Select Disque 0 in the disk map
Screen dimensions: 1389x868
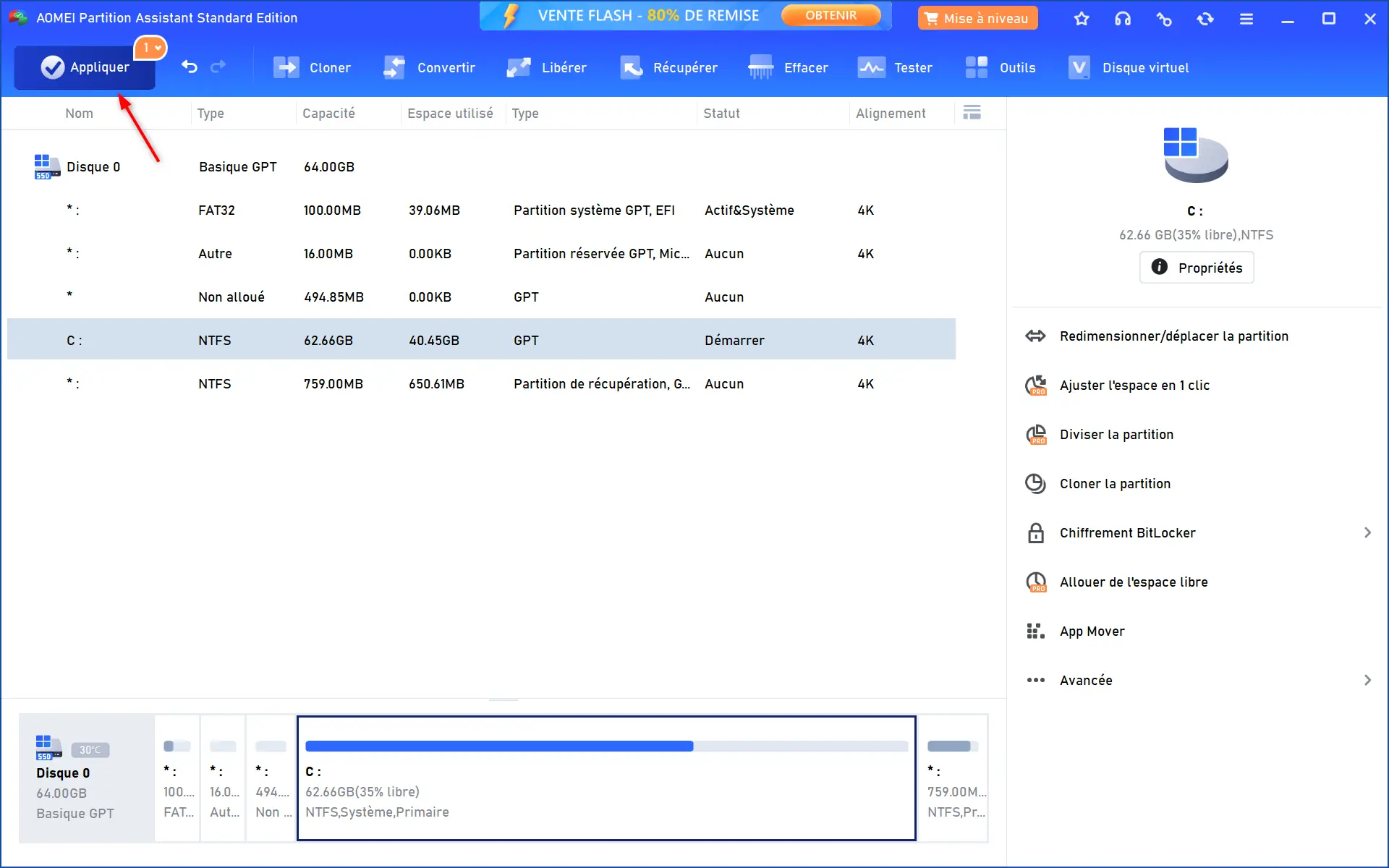click(x=87, y=778)
